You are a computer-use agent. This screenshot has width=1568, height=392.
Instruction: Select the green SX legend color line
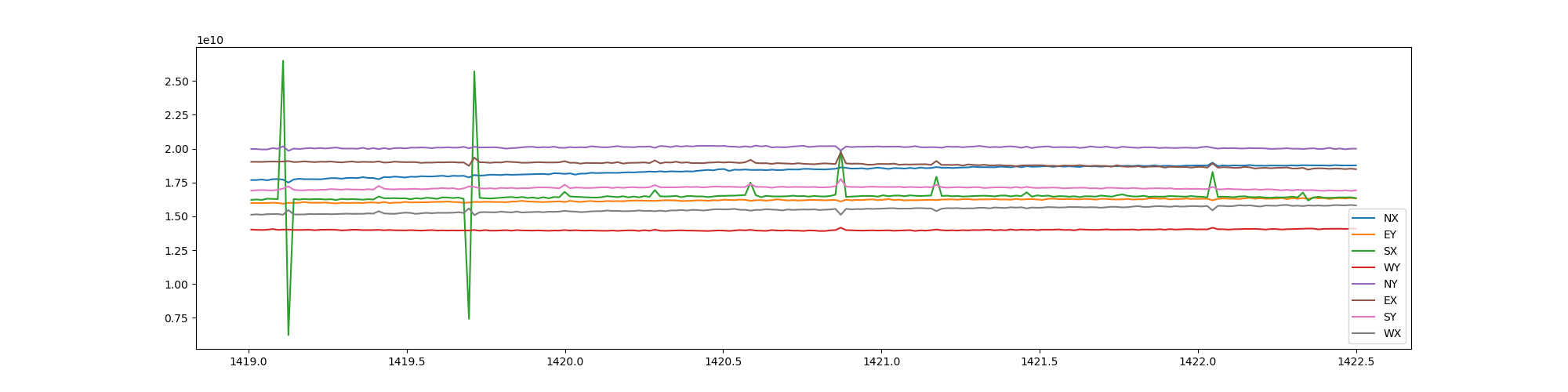1365,251
